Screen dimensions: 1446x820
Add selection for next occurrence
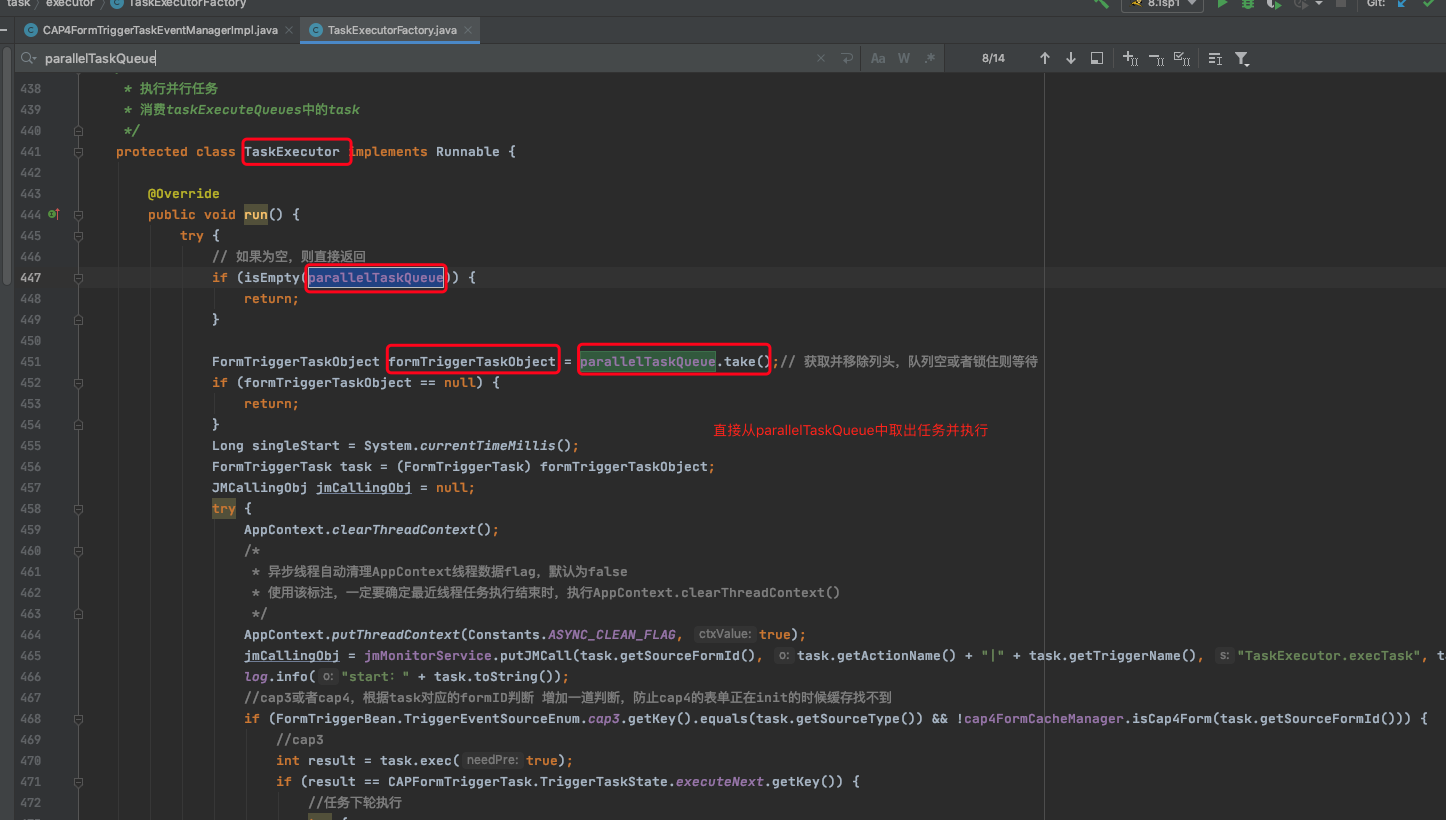pos(1130,59)
